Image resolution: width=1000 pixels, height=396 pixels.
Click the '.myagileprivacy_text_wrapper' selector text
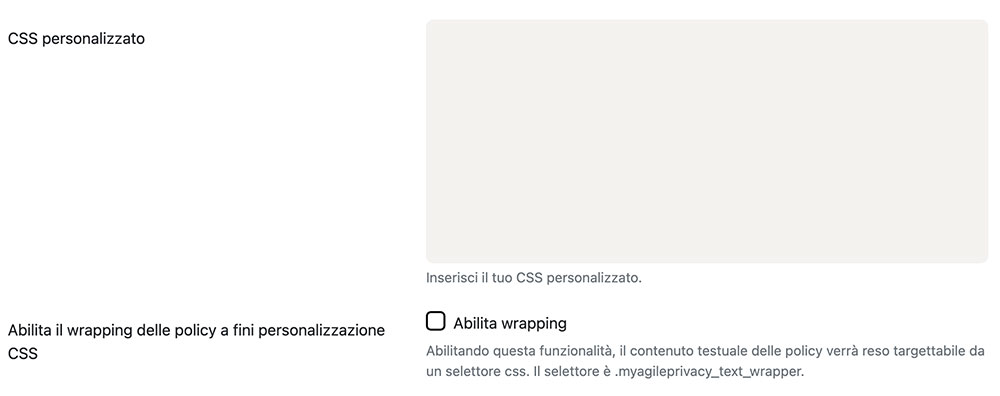(x=709, y=371)
